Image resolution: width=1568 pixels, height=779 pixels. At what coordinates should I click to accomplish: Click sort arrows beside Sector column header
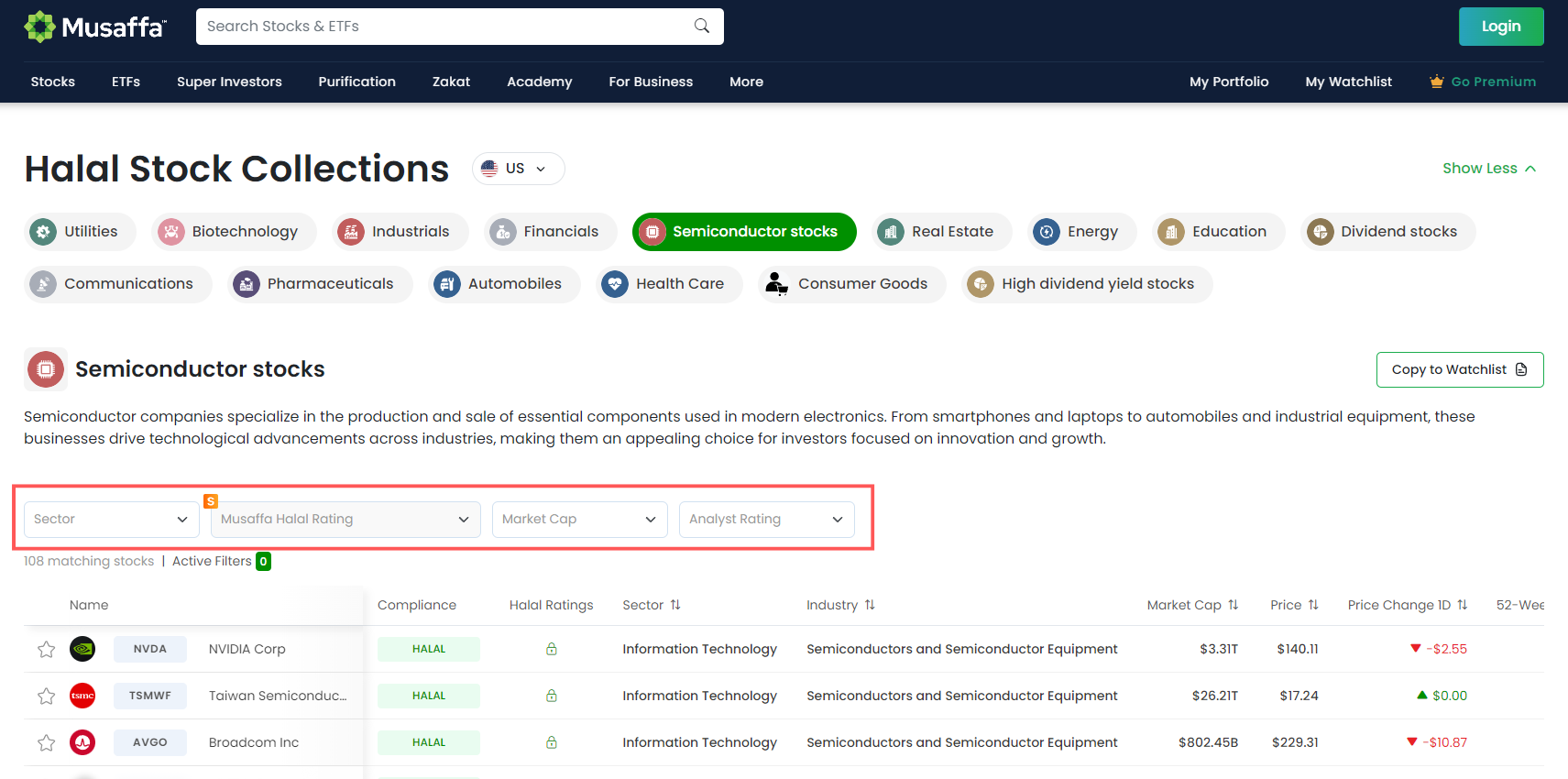(675, 605)
